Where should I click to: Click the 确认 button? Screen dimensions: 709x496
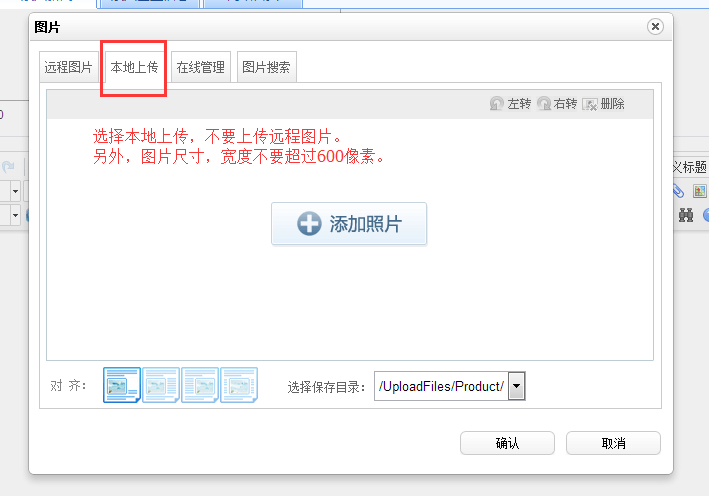(x=507, y=443)
